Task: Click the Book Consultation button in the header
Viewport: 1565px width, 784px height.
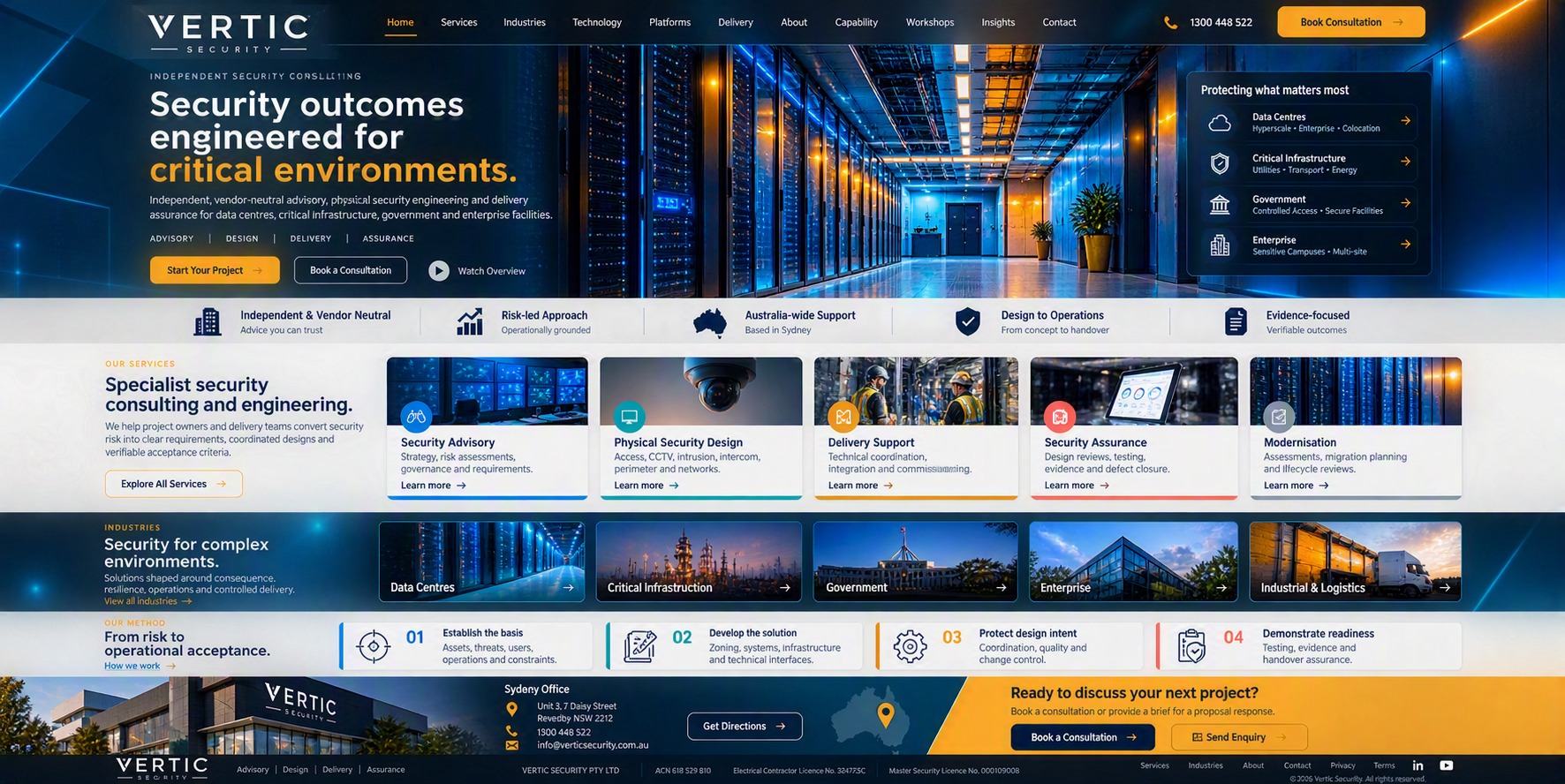Action: (1351, 22)
